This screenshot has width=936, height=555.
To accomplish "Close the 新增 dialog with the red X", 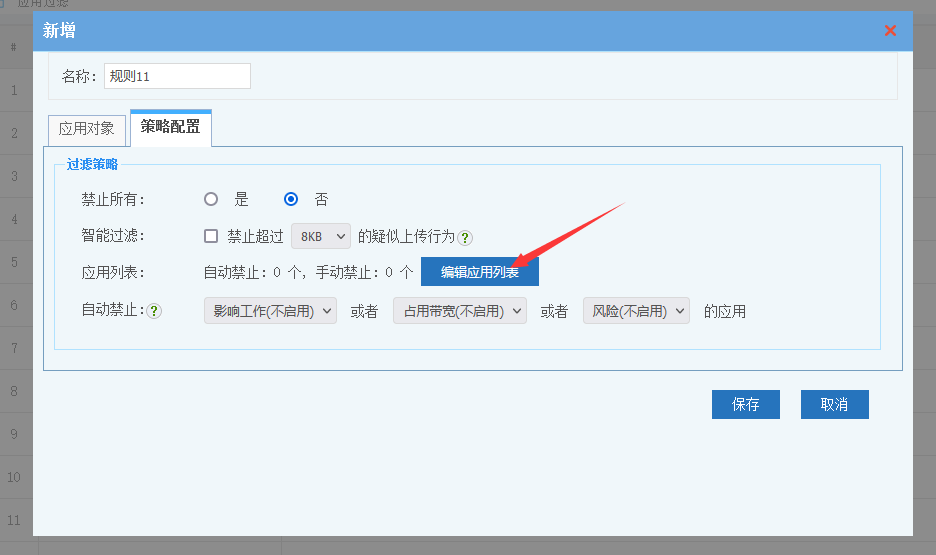I will (x=890, y=31).
